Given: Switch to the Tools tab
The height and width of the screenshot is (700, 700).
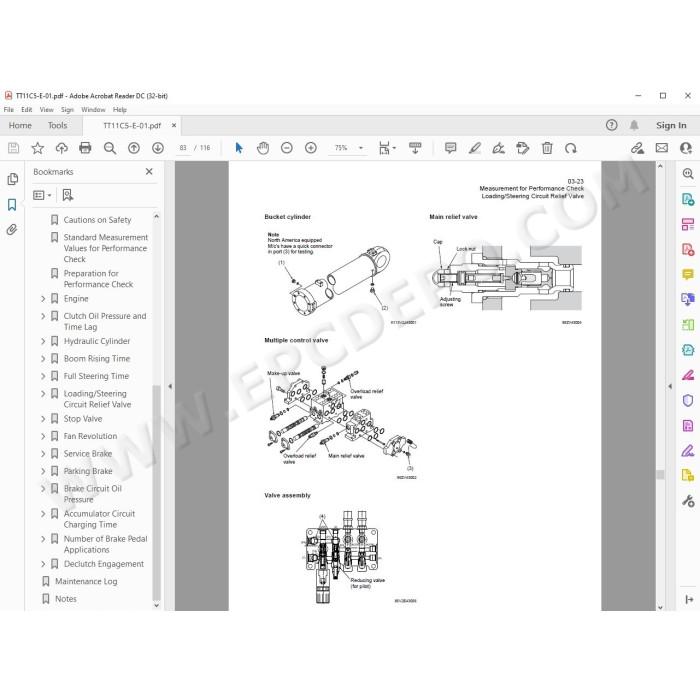Looking at the screenshot, I should click(58, 125).
